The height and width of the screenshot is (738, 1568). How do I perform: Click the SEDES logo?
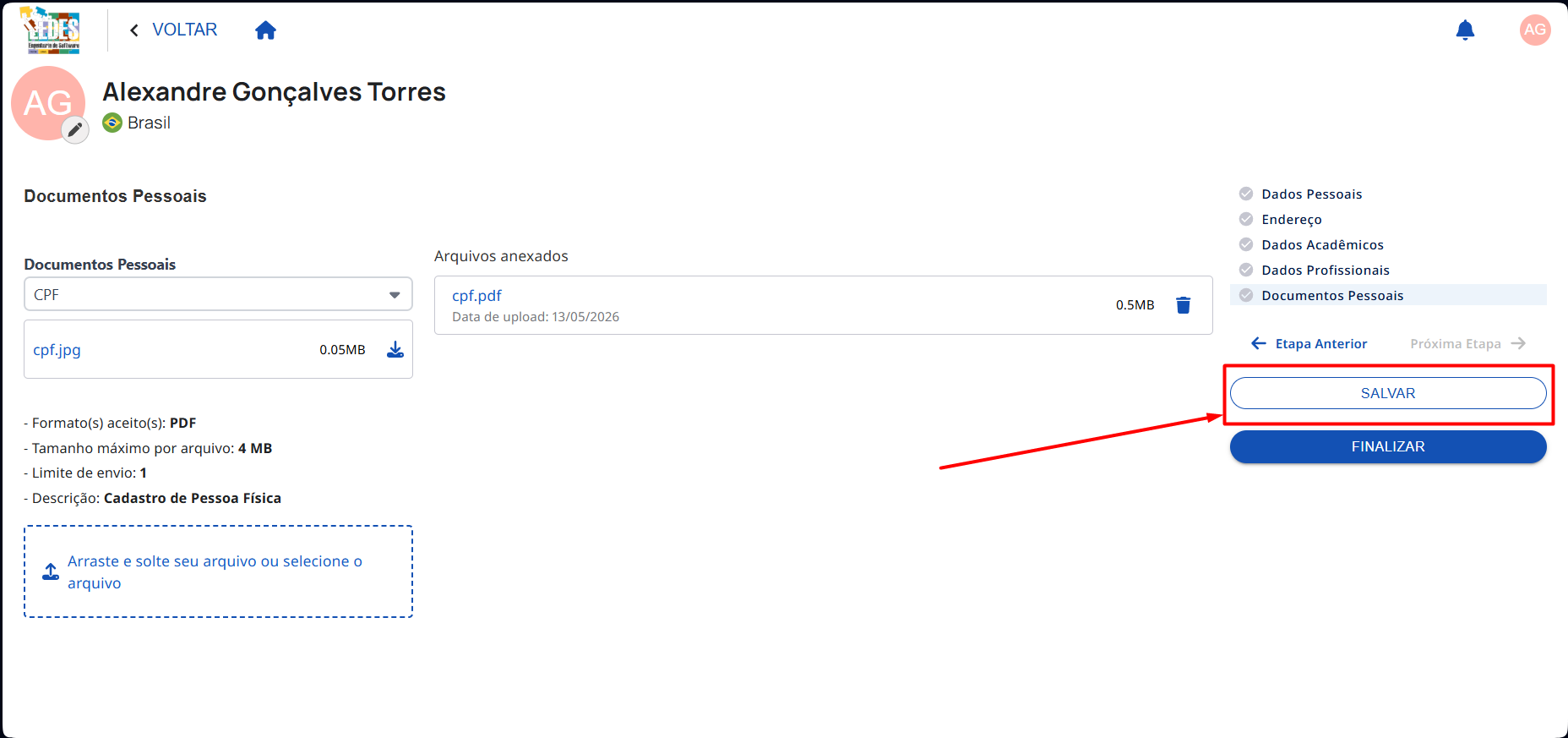(x=52, y=30)
